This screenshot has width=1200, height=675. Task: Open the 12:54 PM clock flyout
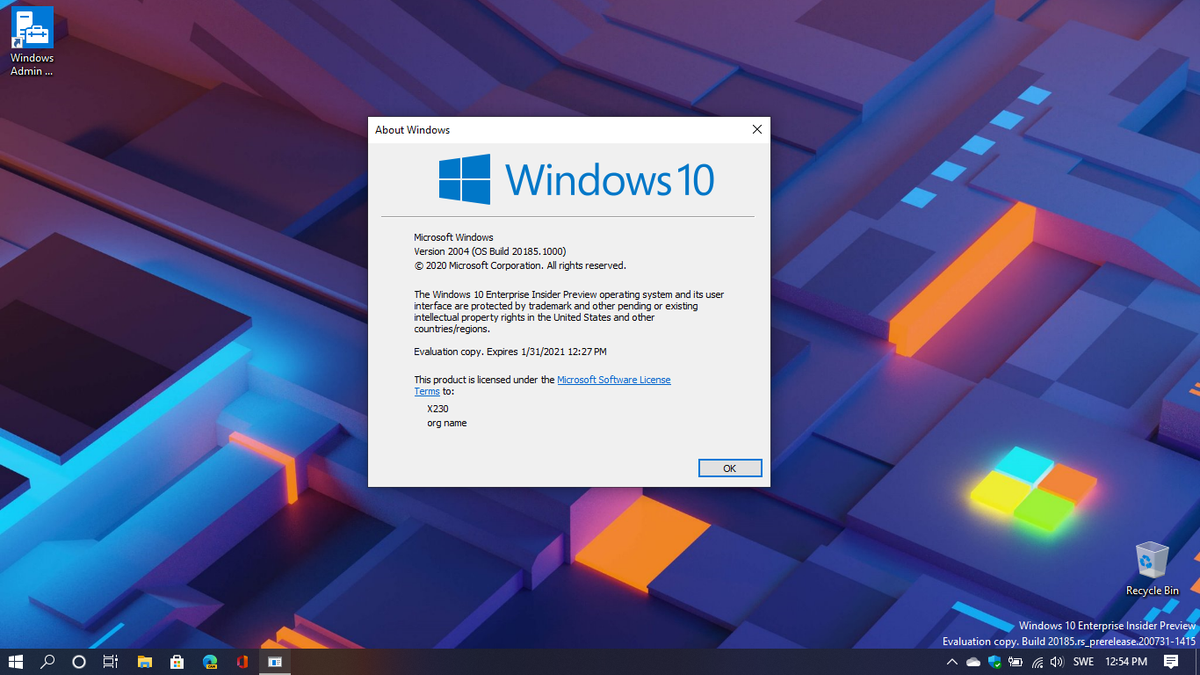pos(1125,662)
